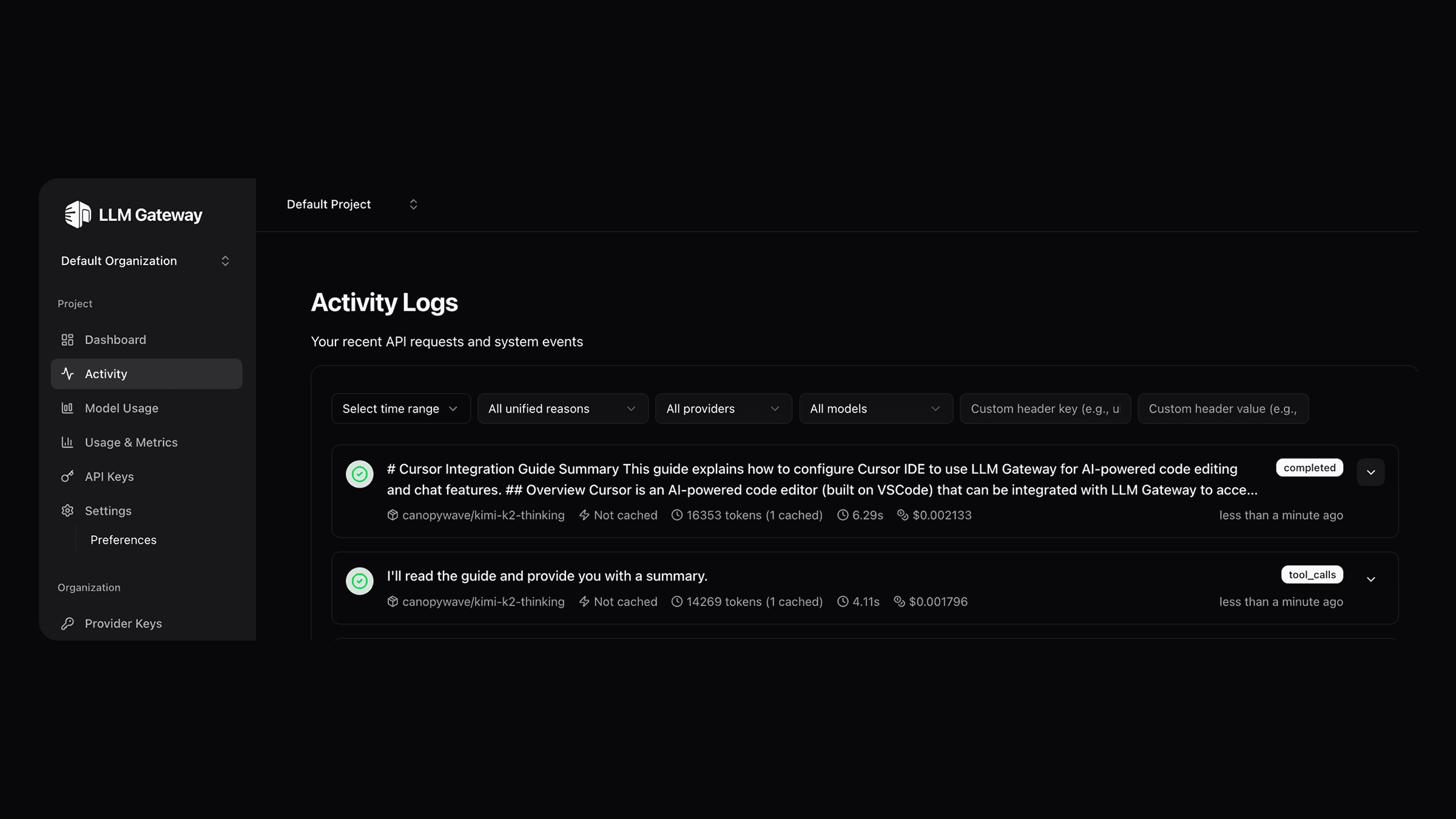Click the Usage & Metrics bar icon
The width and height of the screenshot is (1456, 819).
coord(67,442)
